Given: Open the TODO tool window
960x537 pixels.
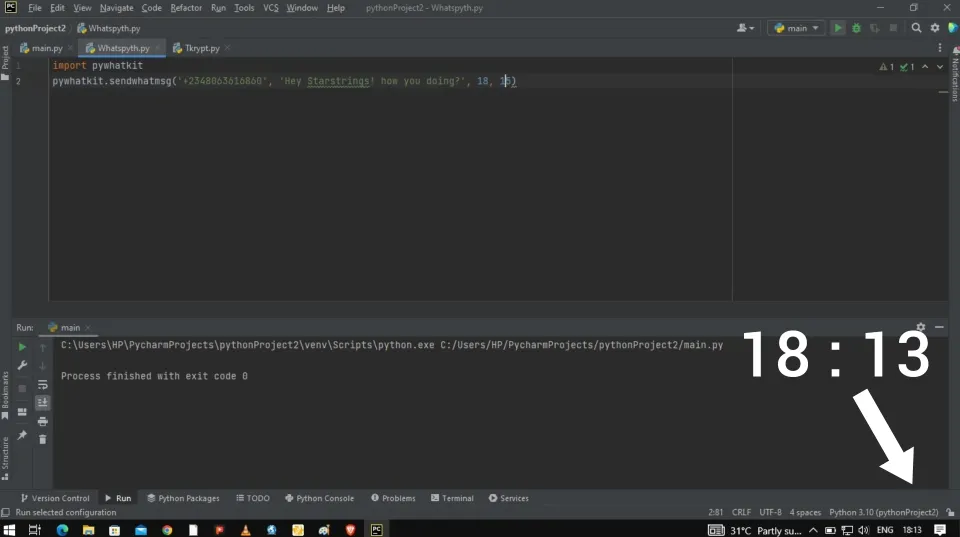Looking at the screenshot, I should (253, 498).
